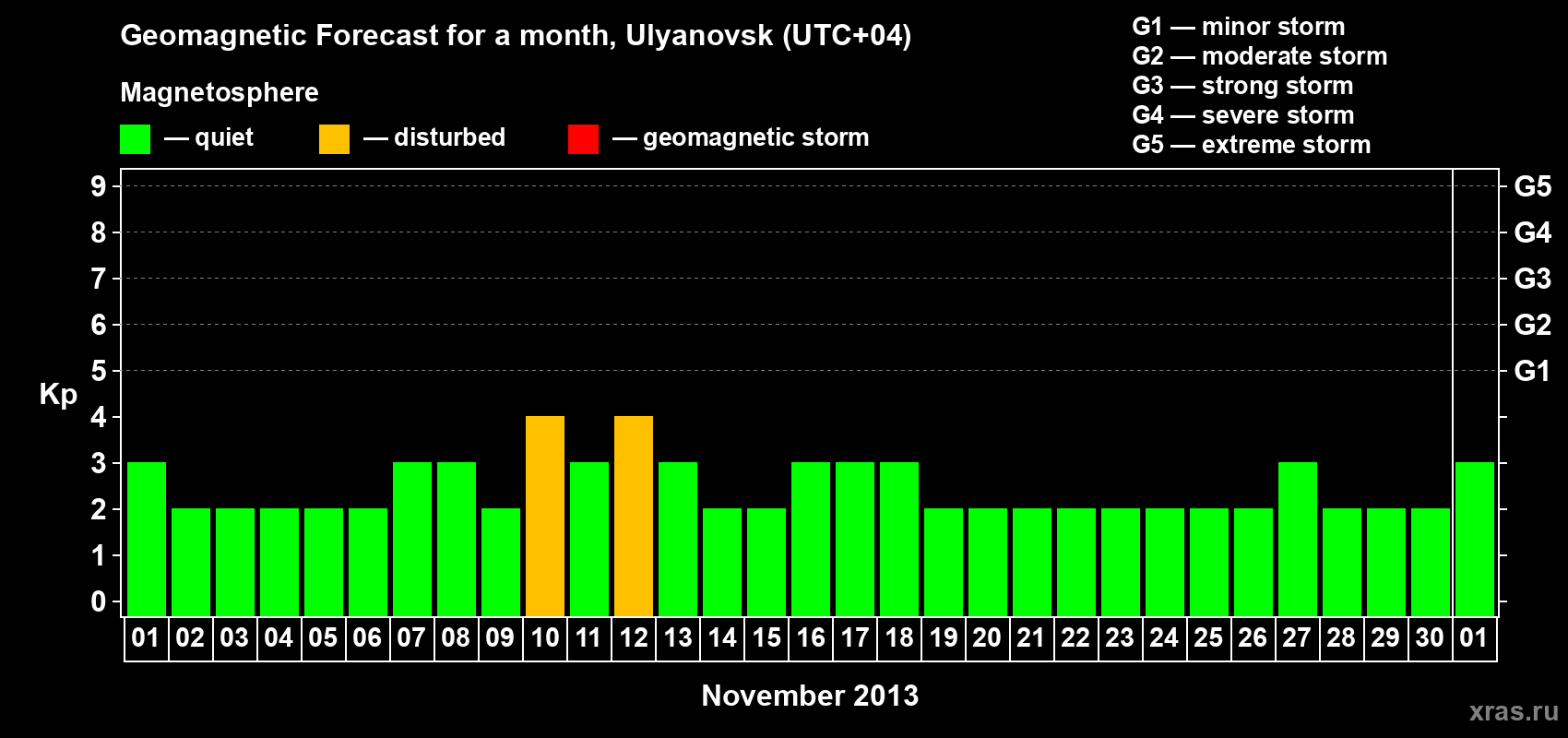The image size is (1568, 738).
Task: Click the chart title Geomagnetic Forecast text
Action: pyautogui.click(x=516, y=36)
